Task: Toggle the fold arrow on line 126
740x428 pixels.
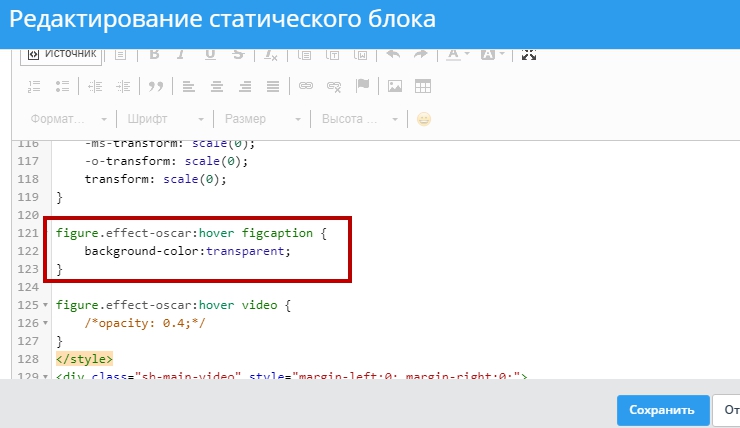Action: coord(46,323)
